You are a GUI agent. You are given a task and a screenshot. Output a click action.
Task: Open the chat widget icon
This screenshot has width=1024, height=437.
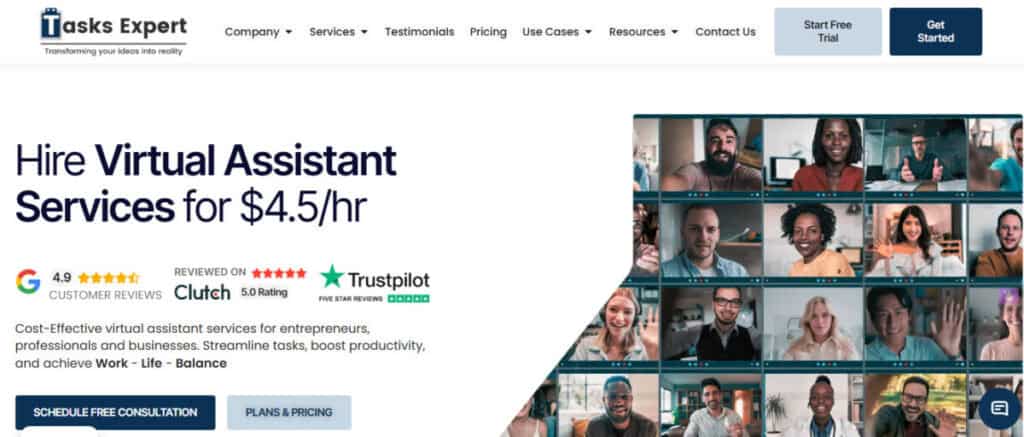(999, 408)
